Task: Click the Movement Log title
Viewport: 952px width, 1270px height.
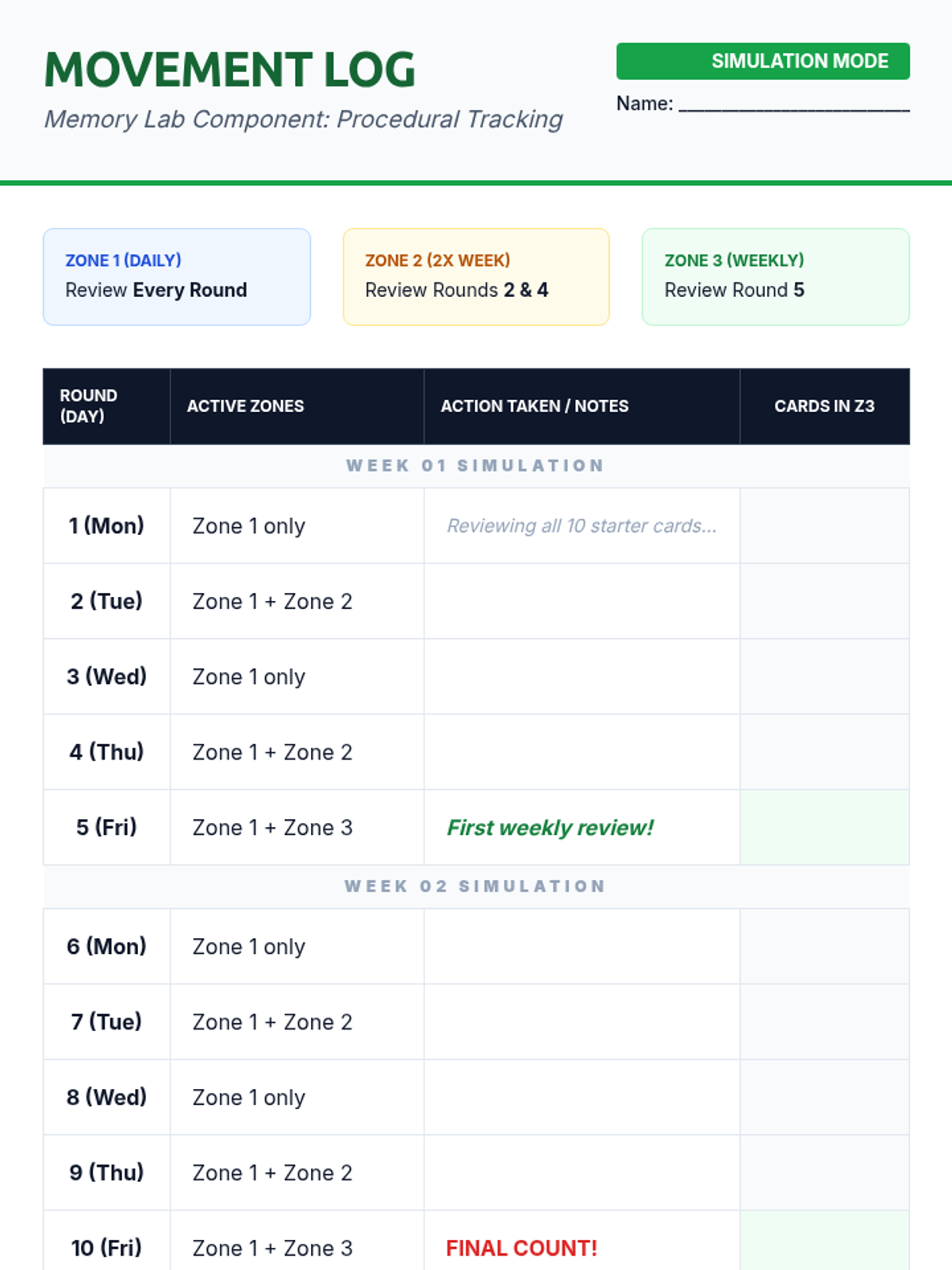Action: click(229, 70)
